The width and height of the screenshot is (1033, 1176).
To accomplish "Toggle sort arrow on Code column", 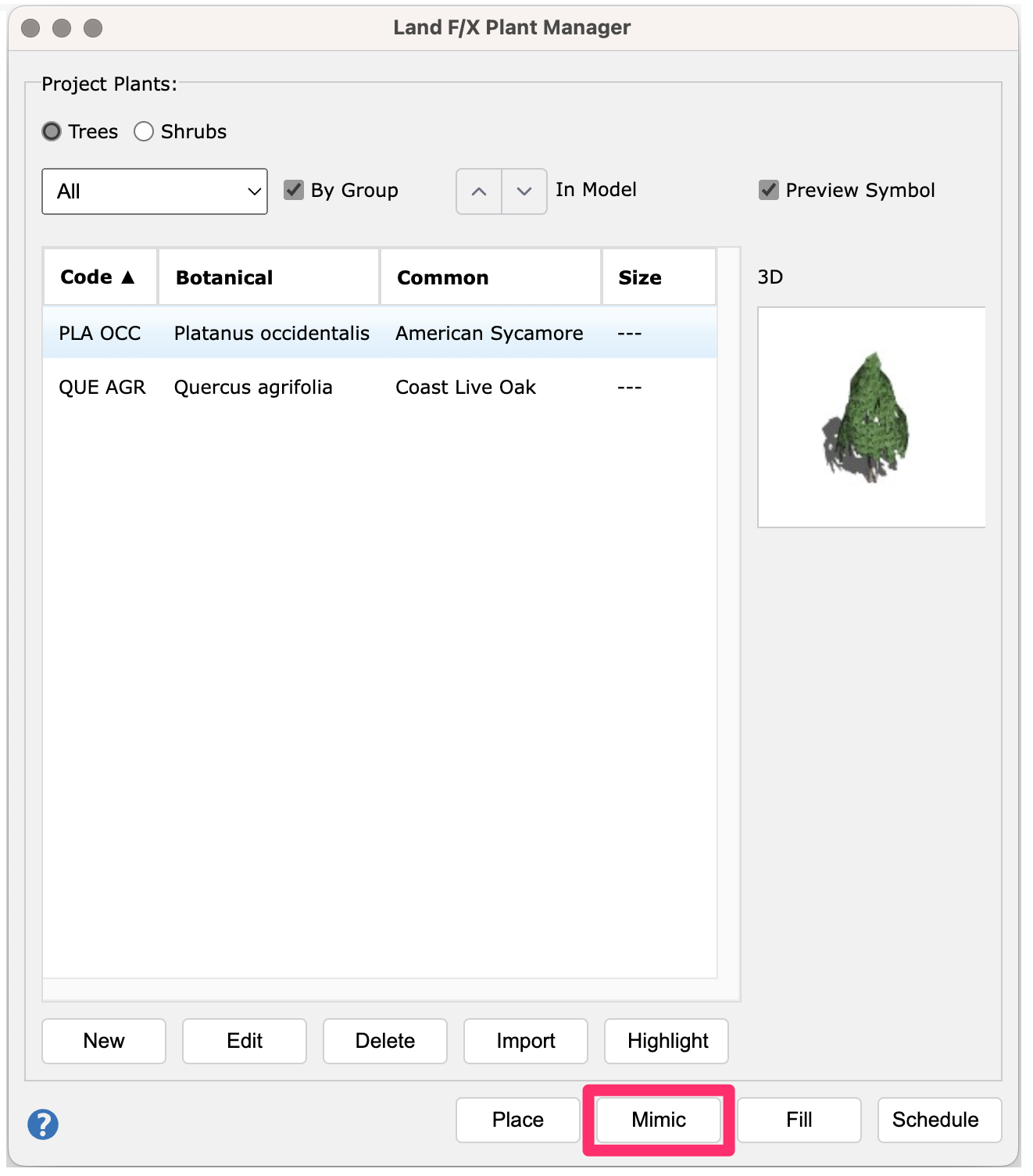I will click(128, 277).
